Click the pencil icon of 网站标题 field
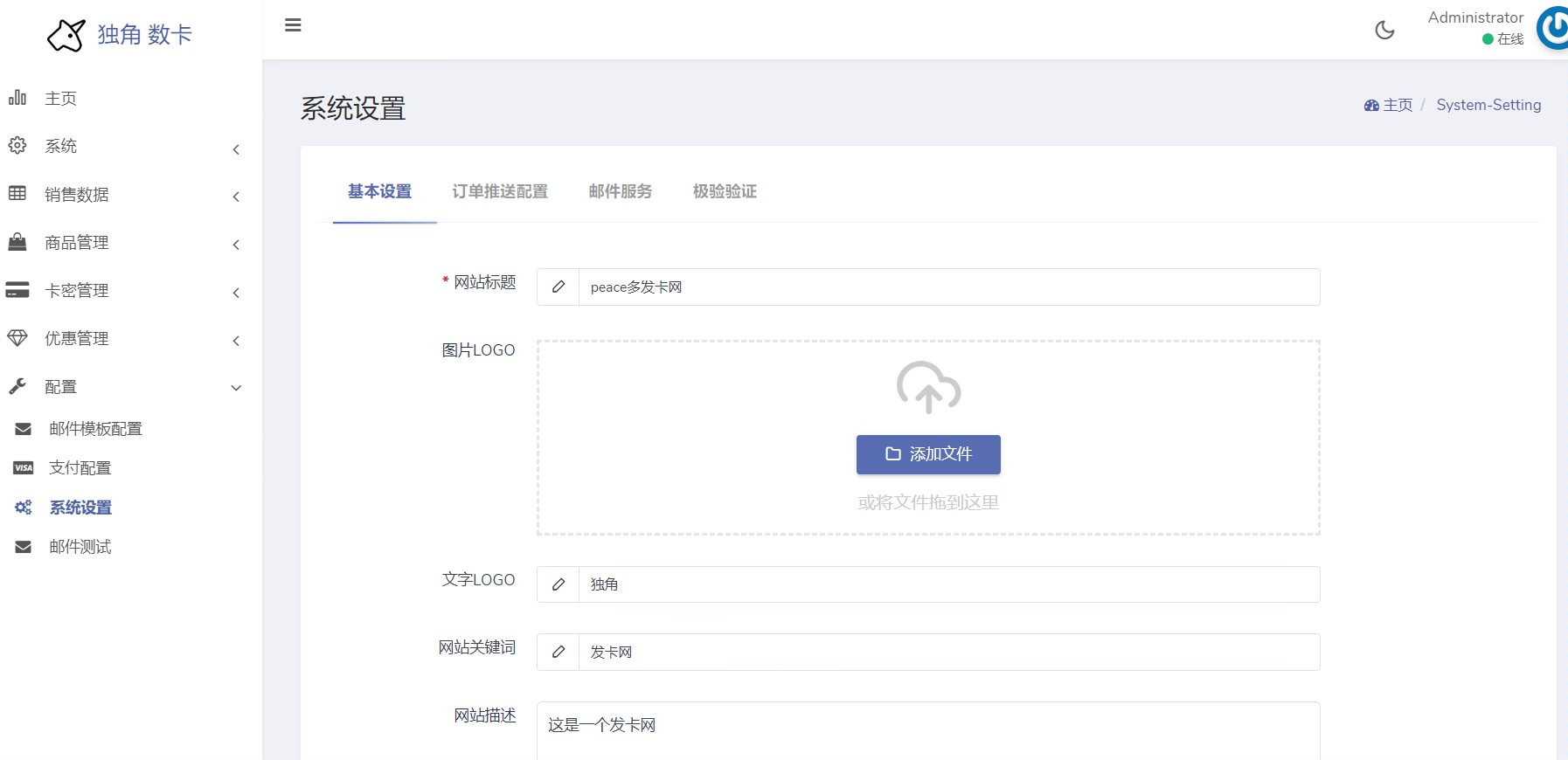This screenshot has width=1568, height=760. click(559, 287)
